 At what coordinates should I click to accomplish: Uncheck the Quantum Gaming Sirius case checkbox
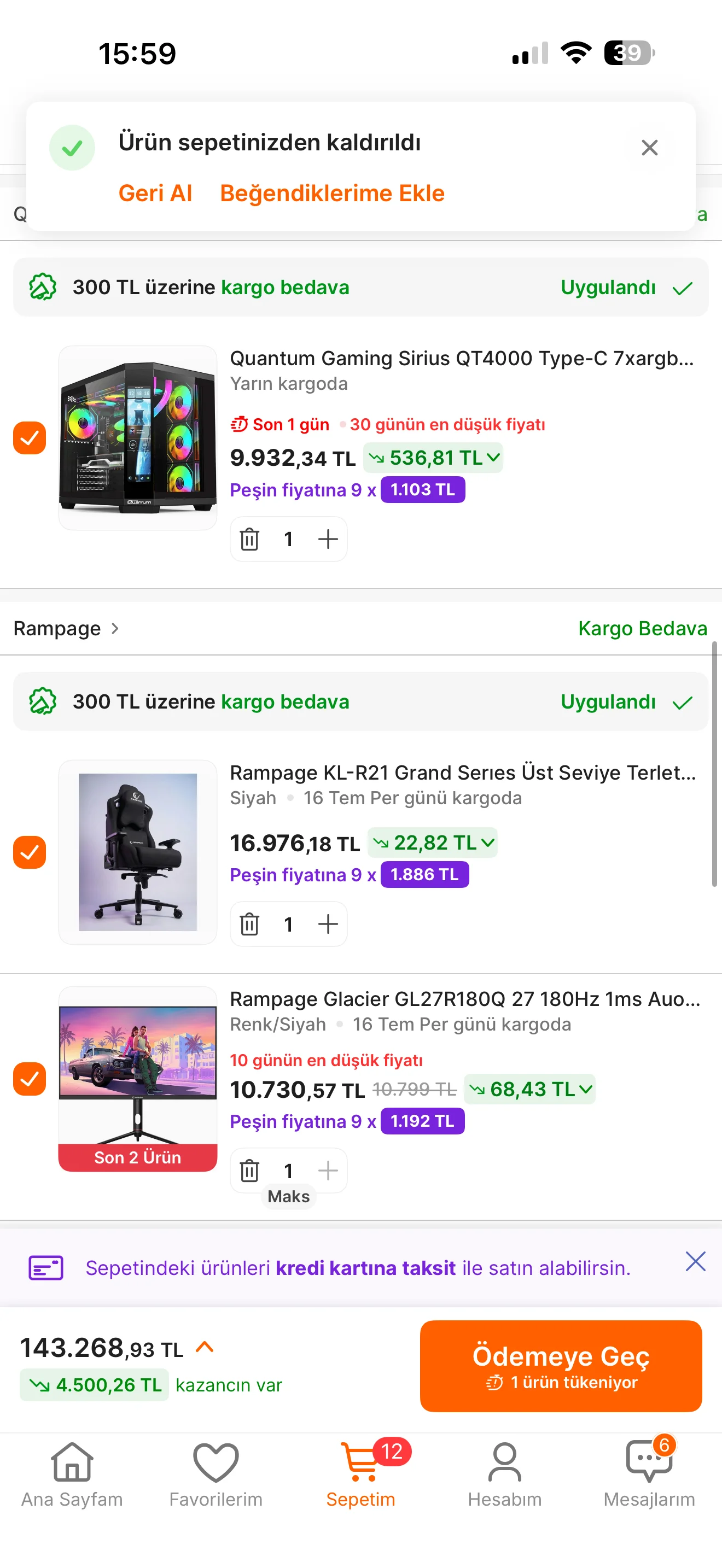point(29,438)
